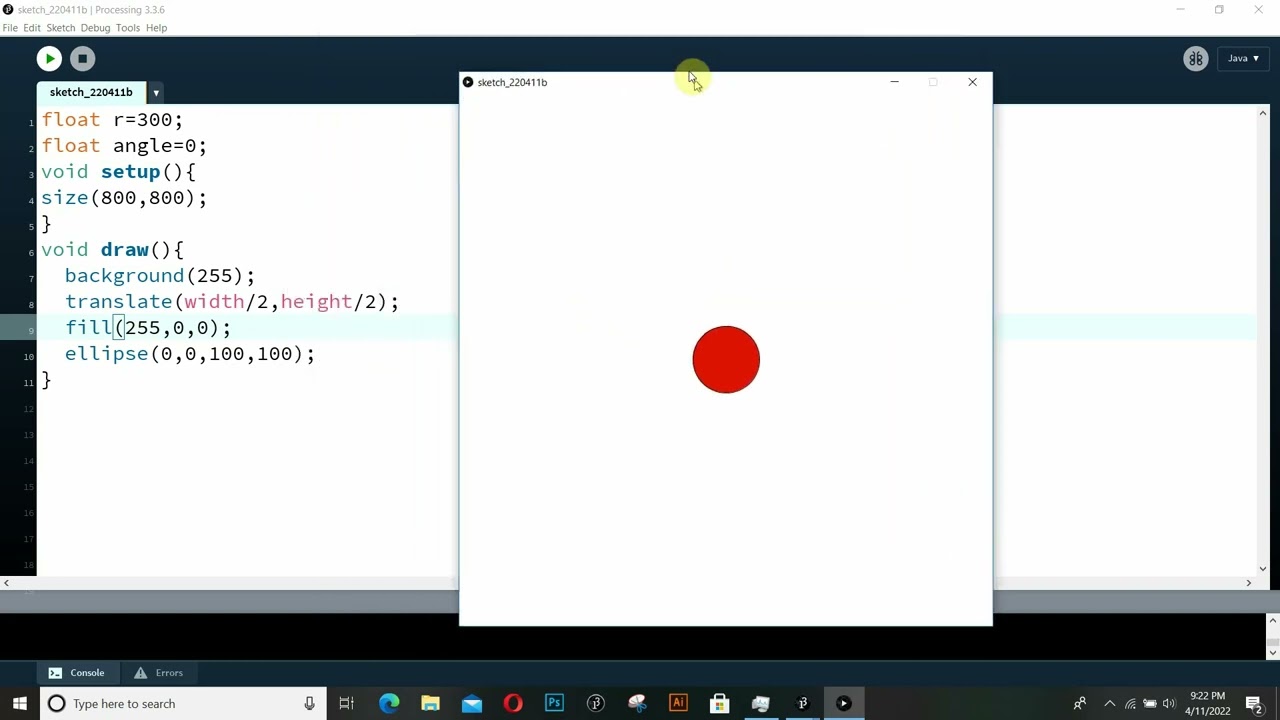This screenshot has height=720, width=1280.
Task: Open the People icon in the system tray
Action: (1080, 703)
